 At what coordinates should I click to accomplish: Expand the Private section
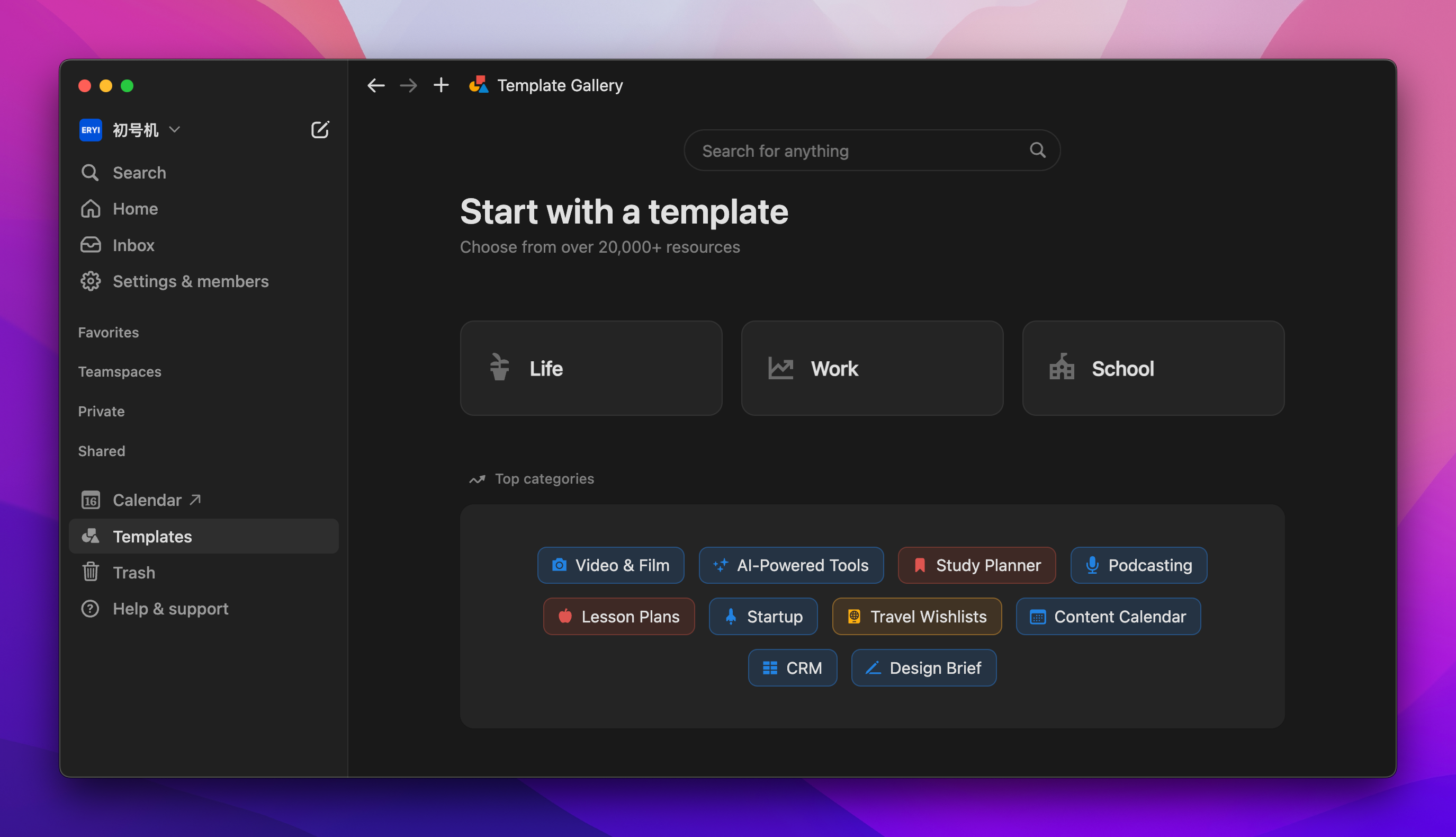(x=101, y=412)
